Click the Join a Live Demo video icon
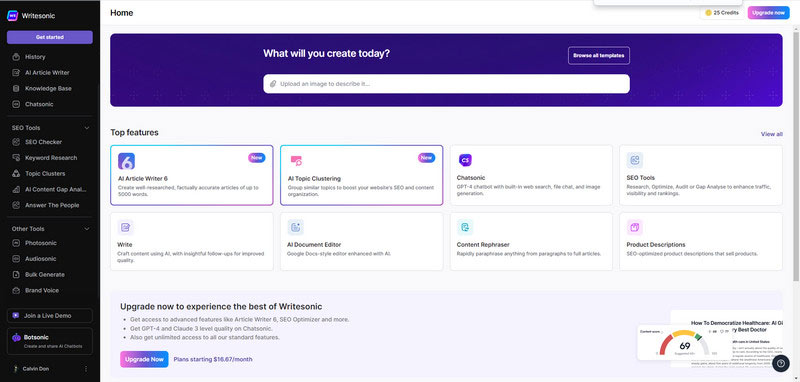 16,316
